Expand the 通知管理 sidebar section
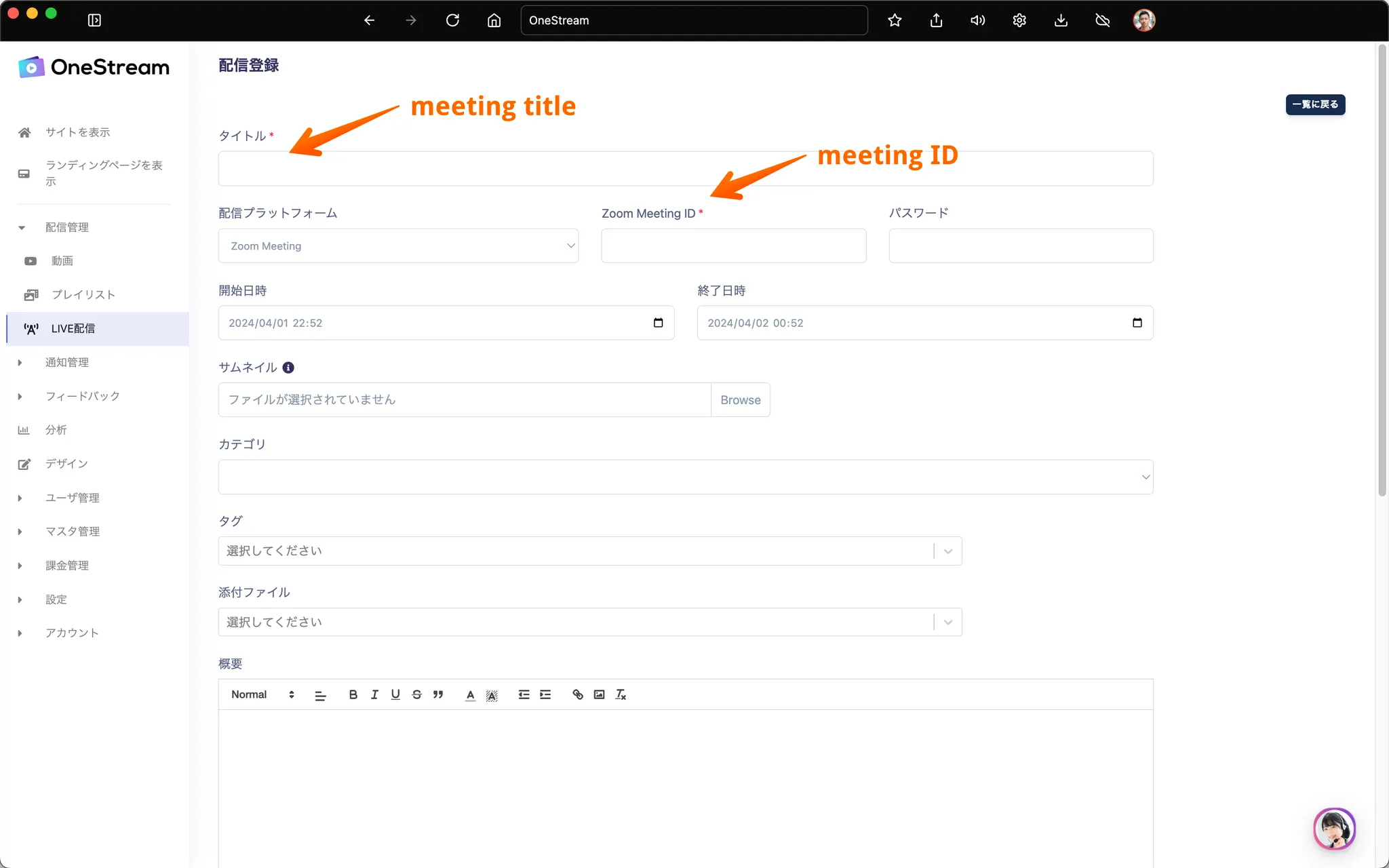This screenshot has height=868, width=1389. [67, 362]
